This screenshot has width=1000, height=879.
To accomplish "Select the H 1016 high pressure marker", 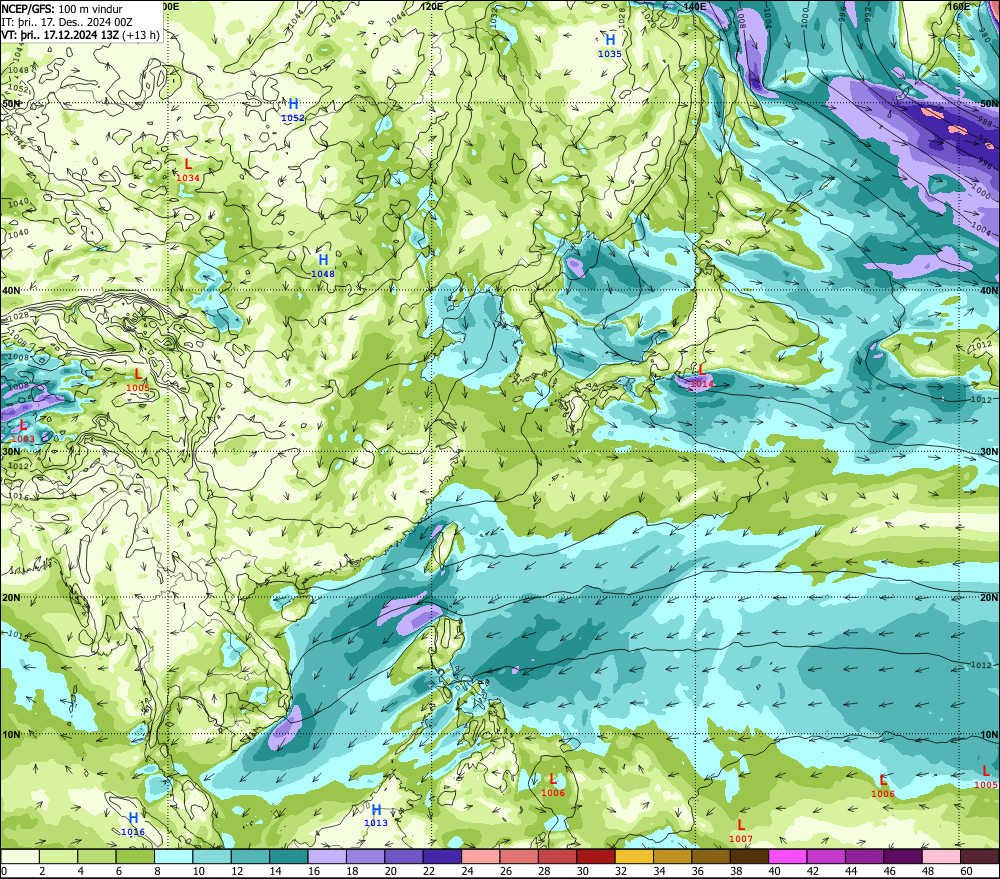I will coord(133,824).
